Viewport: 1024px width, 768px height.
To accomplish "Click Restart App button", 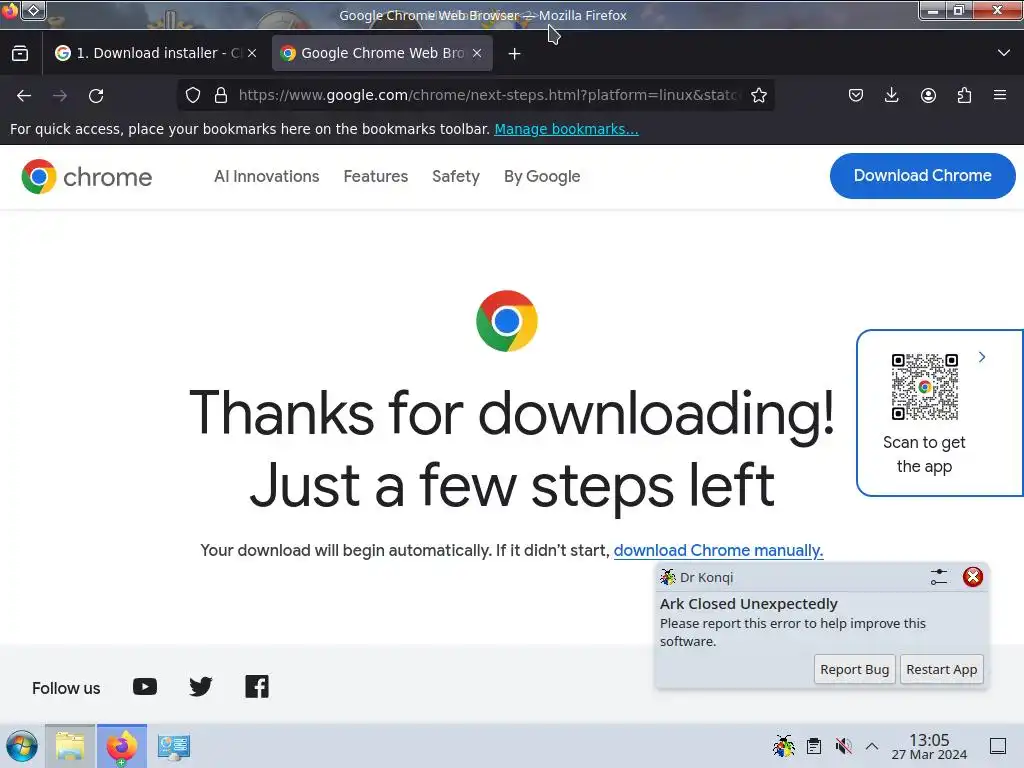I will tap(941, 669).
